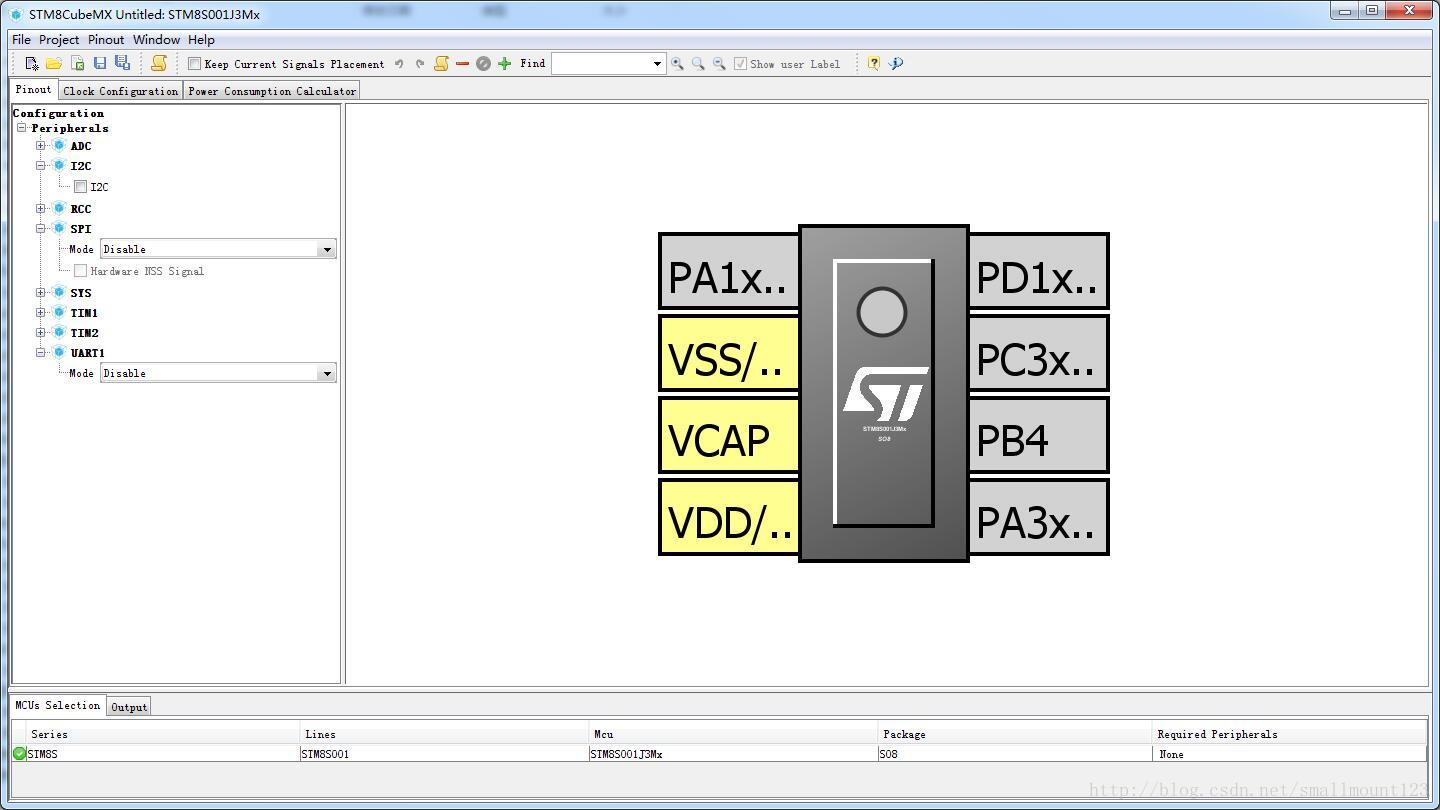
Task: Toggle the Hardware NSS Signal checkbox
Action: tap(80, 270)
